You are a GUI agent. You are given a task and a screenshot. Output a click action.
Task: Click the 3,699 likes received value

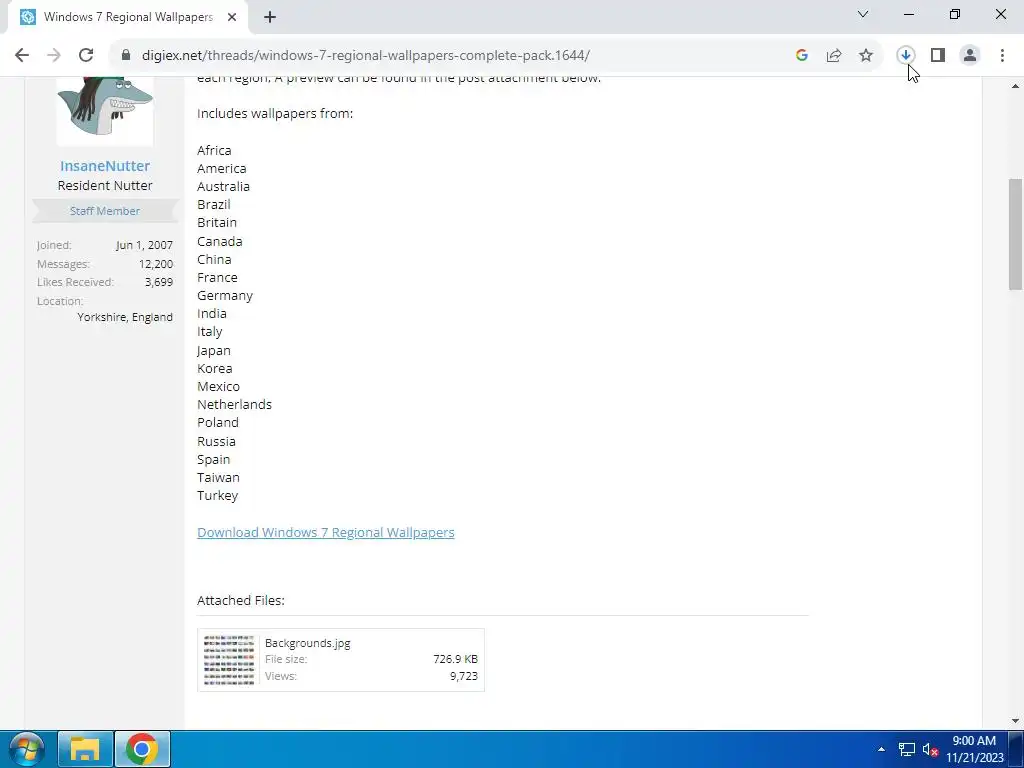click(159, 282)
